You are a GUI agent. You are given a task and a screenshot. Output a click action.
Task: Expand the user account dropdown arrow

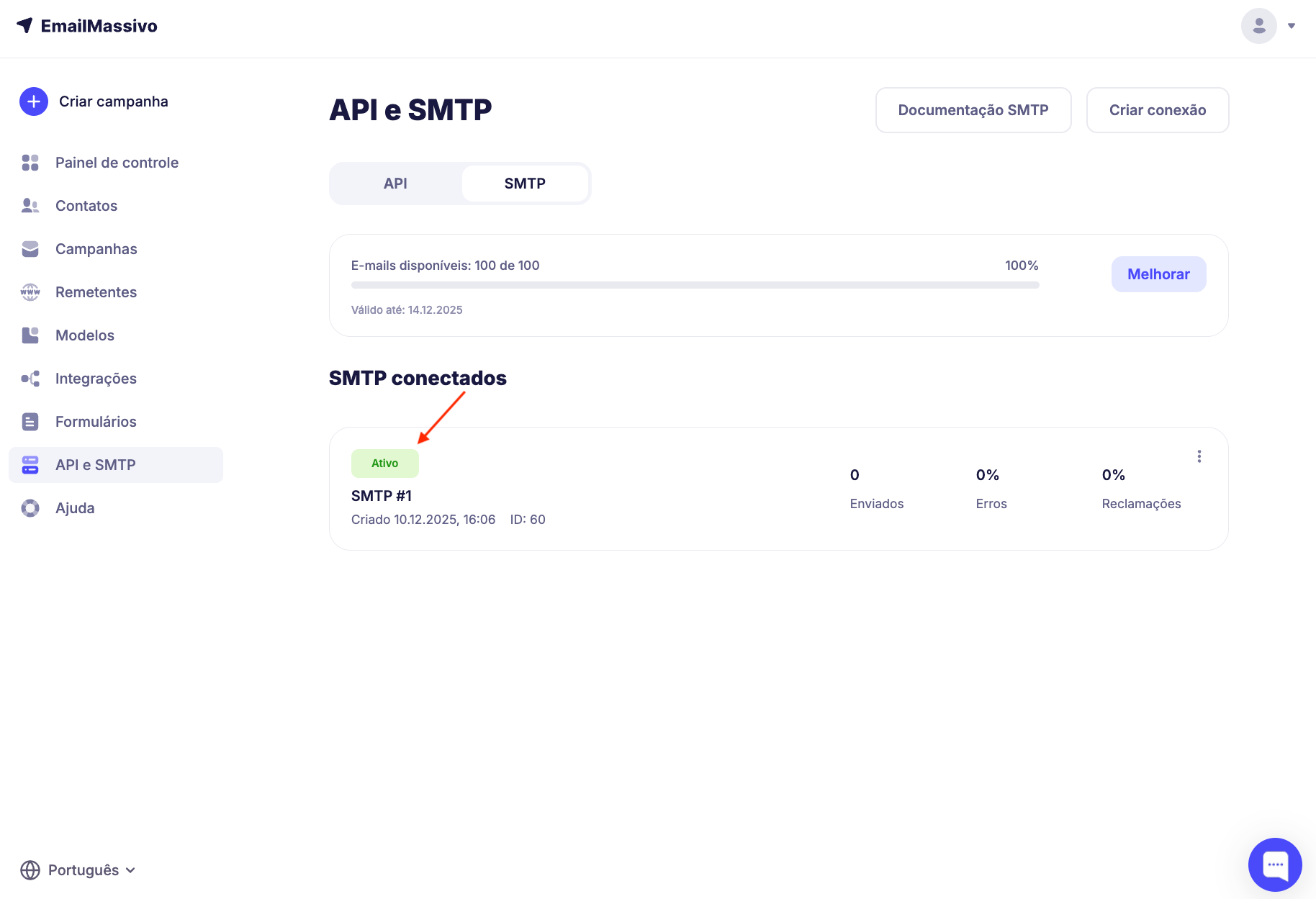(x=1292, y=26)
